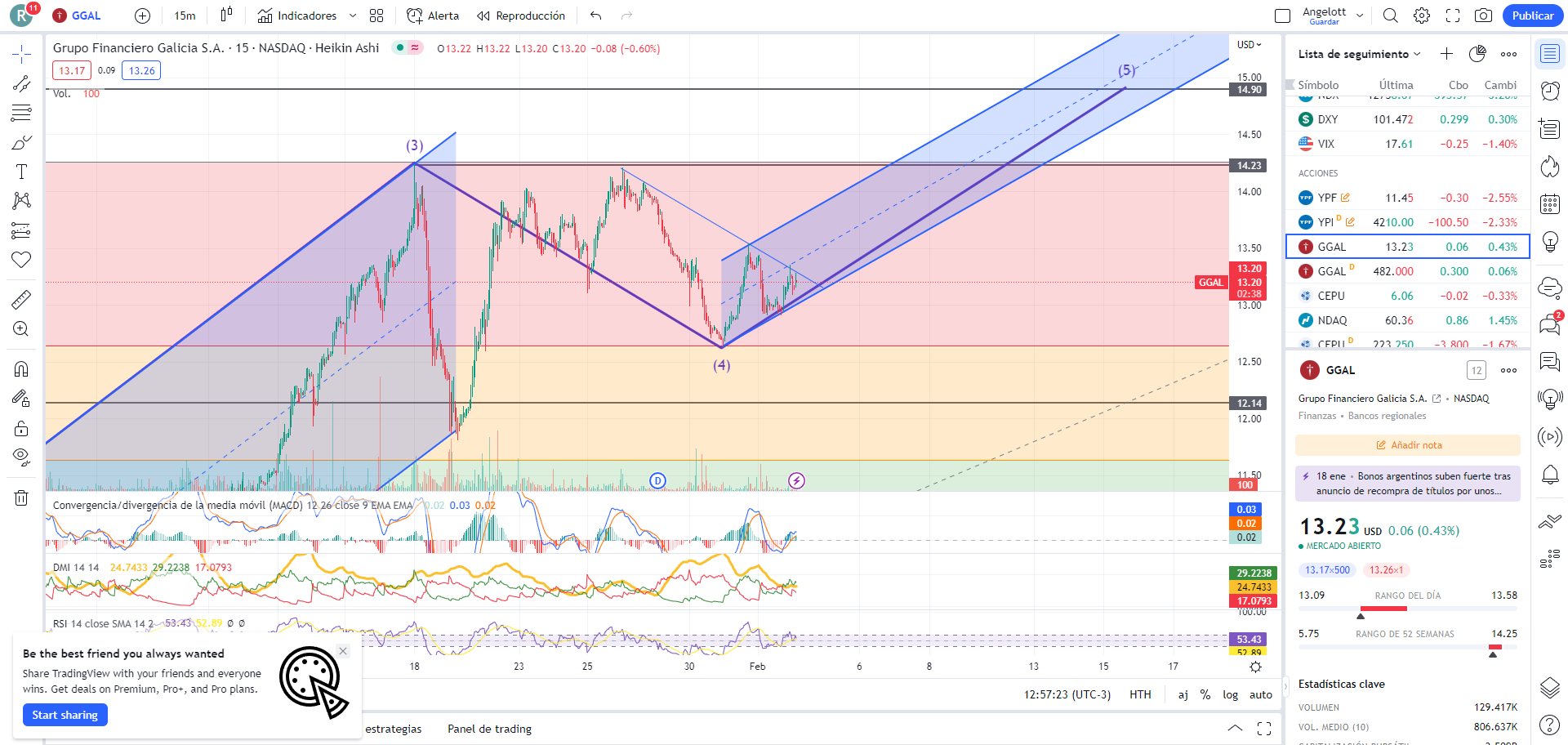Open the forecasting and measurement tools
The image size is (1568, 745).
click(x=21, y=230)
